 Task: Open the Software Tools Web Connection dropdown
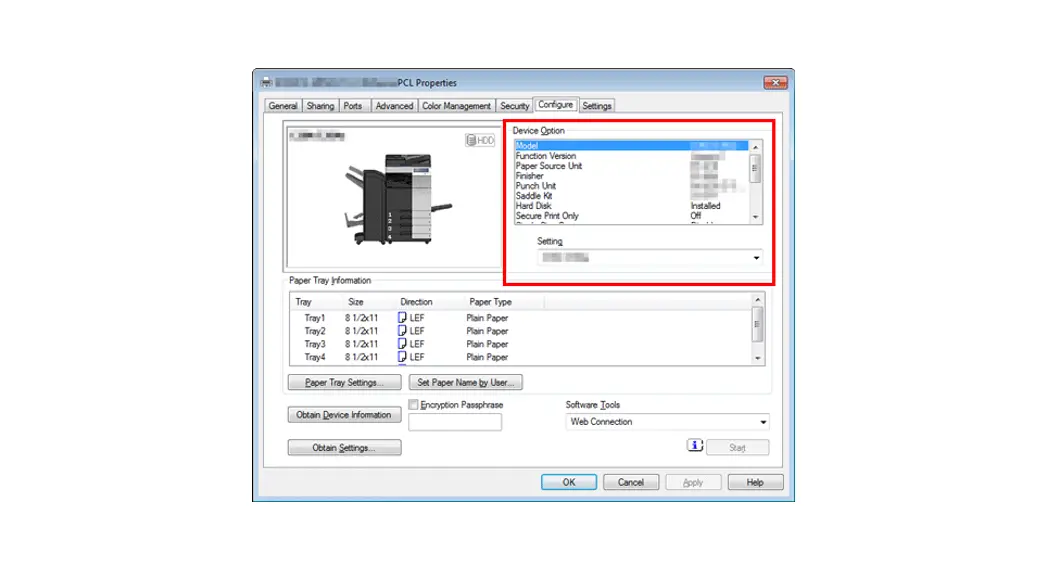coord(668,421)
